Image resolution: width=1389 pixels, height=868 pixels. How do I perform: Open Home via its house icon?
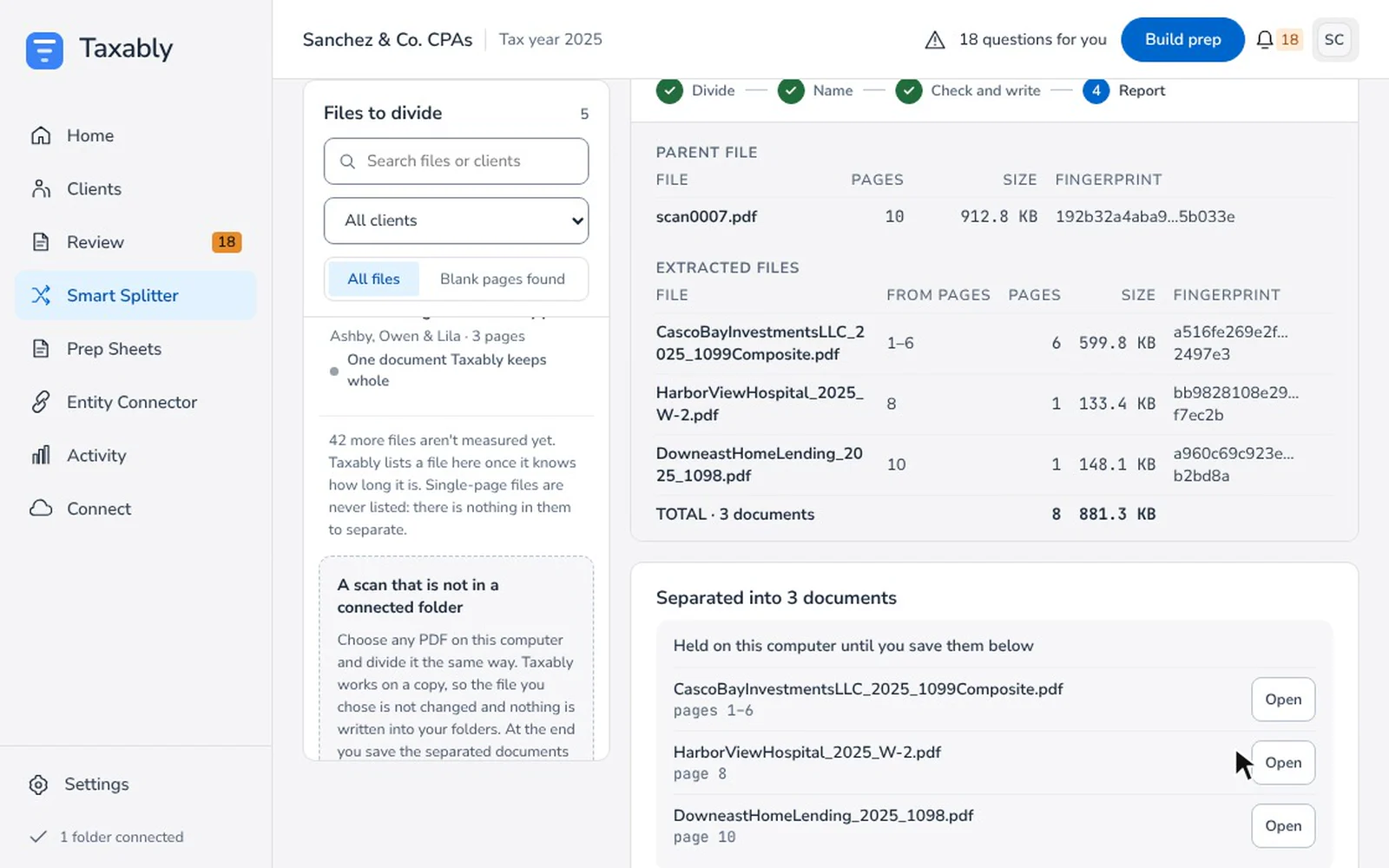pyautogui.click(x=41, y=135)
